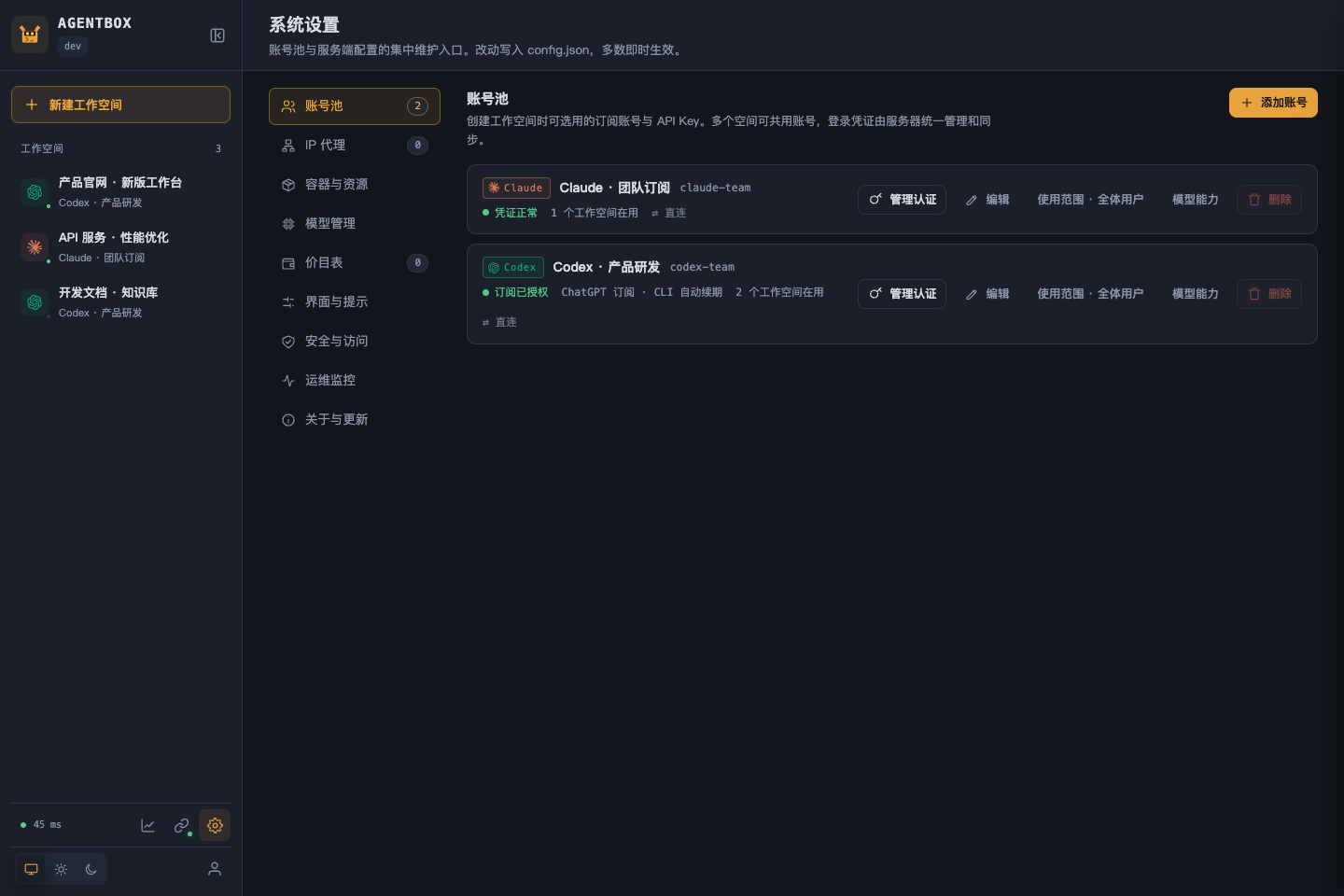This screenshot has height=896, width=1344.
Task: Switch to light theme sun icon
Action: [x=62, y=869]
